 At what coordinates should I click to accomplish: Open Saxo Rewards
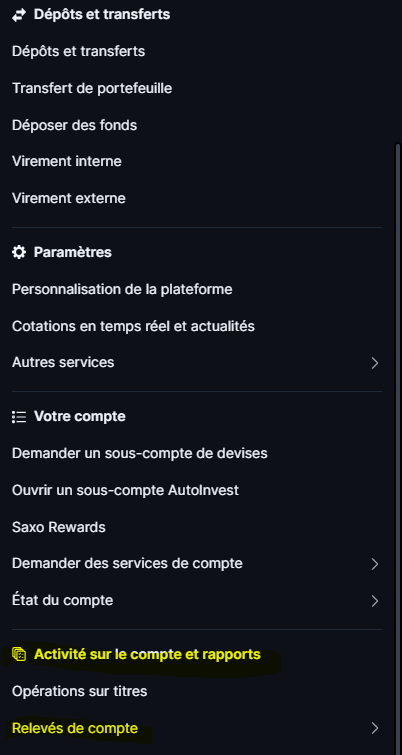tap(59, 527)
